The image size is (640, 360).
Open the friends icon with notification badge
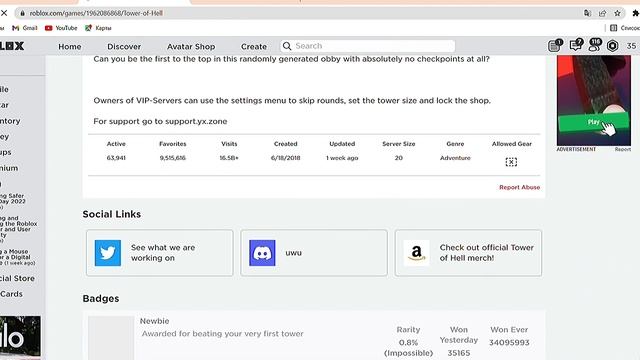pos(594,45)
